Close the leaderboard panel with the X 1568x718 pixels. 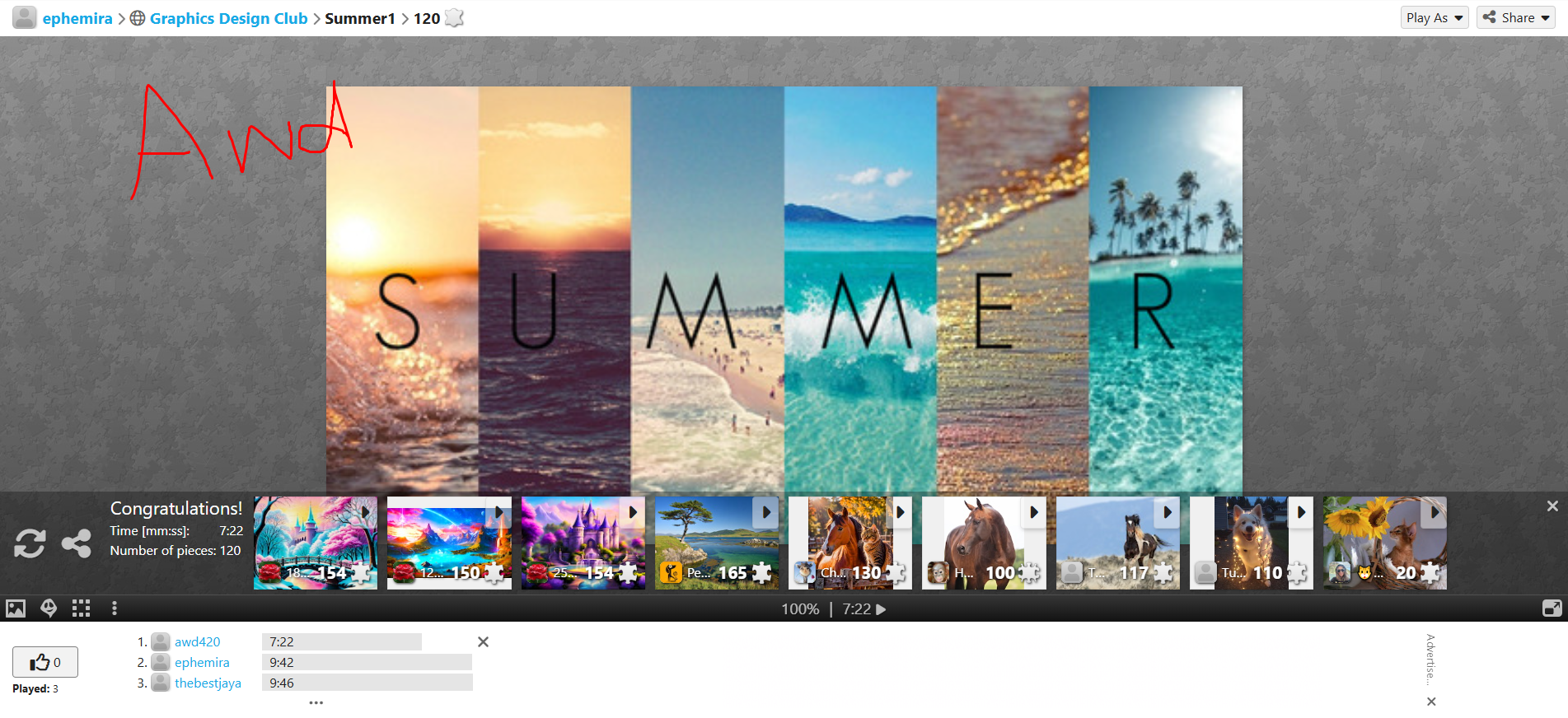point(484,641)
